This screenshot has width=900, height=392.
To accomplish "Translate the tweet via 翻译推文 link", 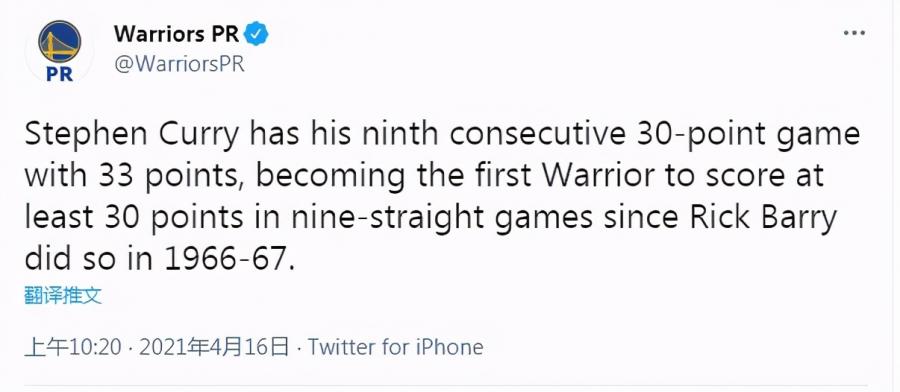I will click(x=63, y=296).
